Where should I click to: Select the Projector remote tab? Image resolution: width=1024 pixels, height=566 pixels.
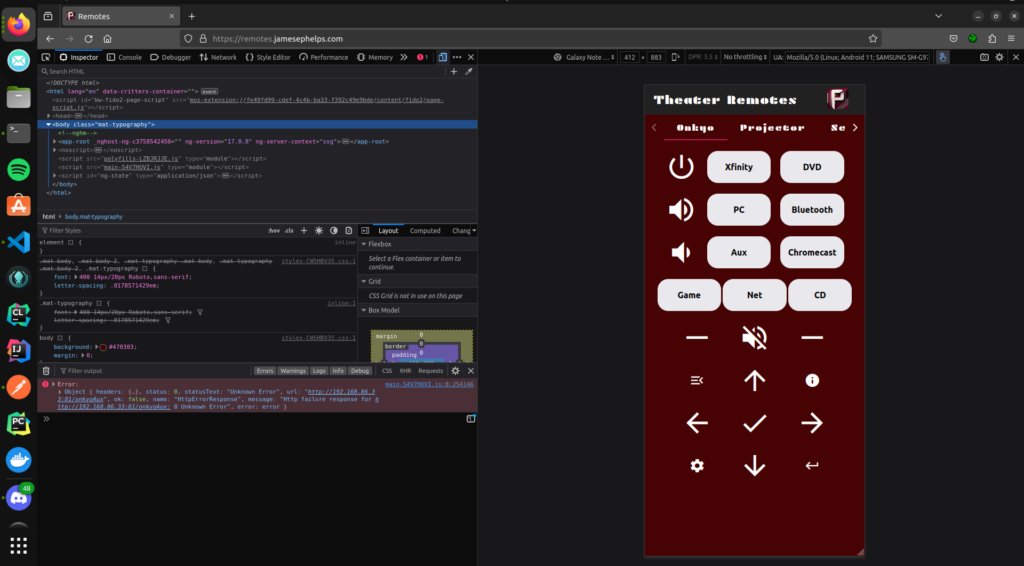pos(772,128)
